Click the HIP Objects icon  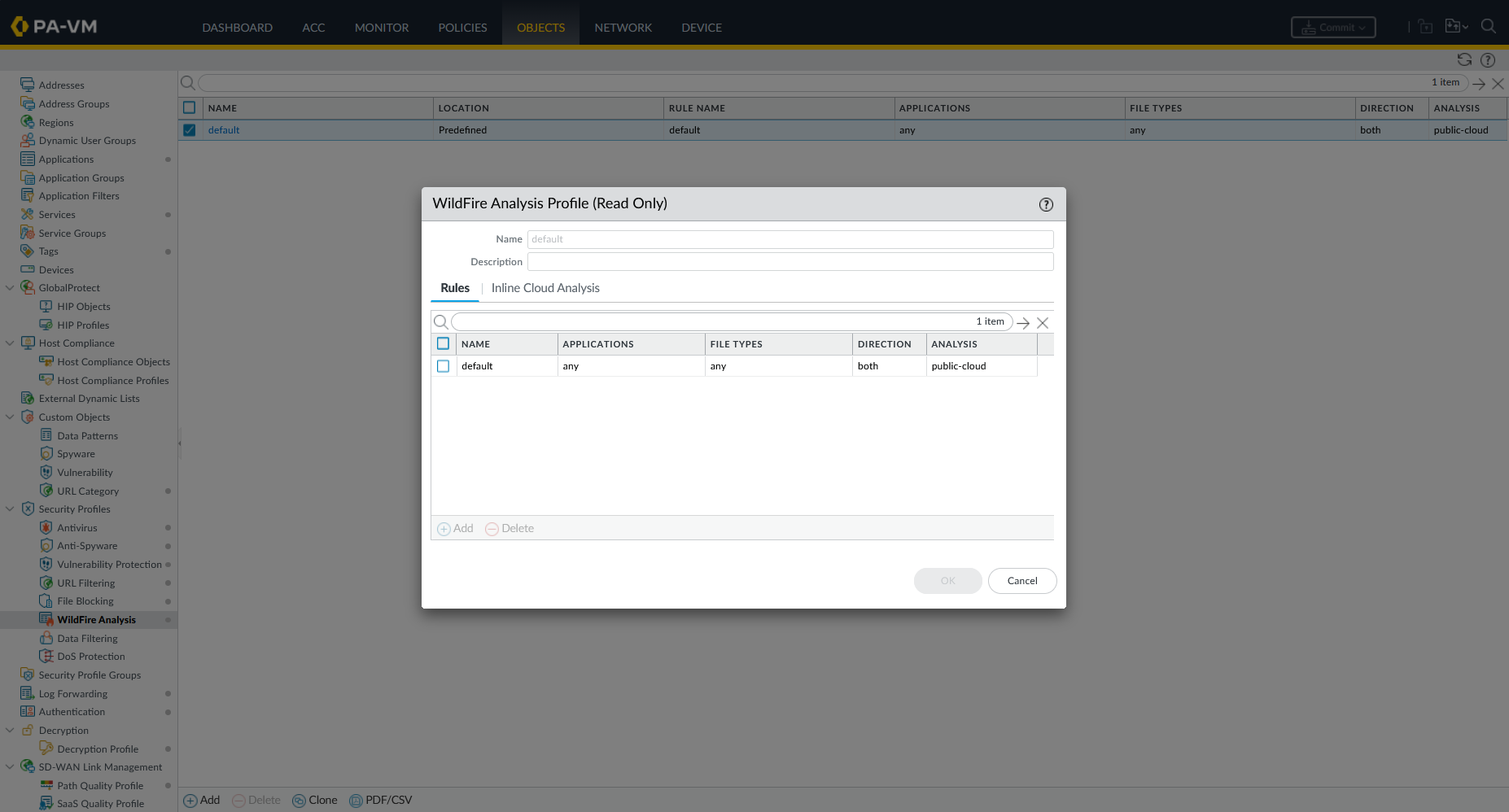(x=46, y=306)
